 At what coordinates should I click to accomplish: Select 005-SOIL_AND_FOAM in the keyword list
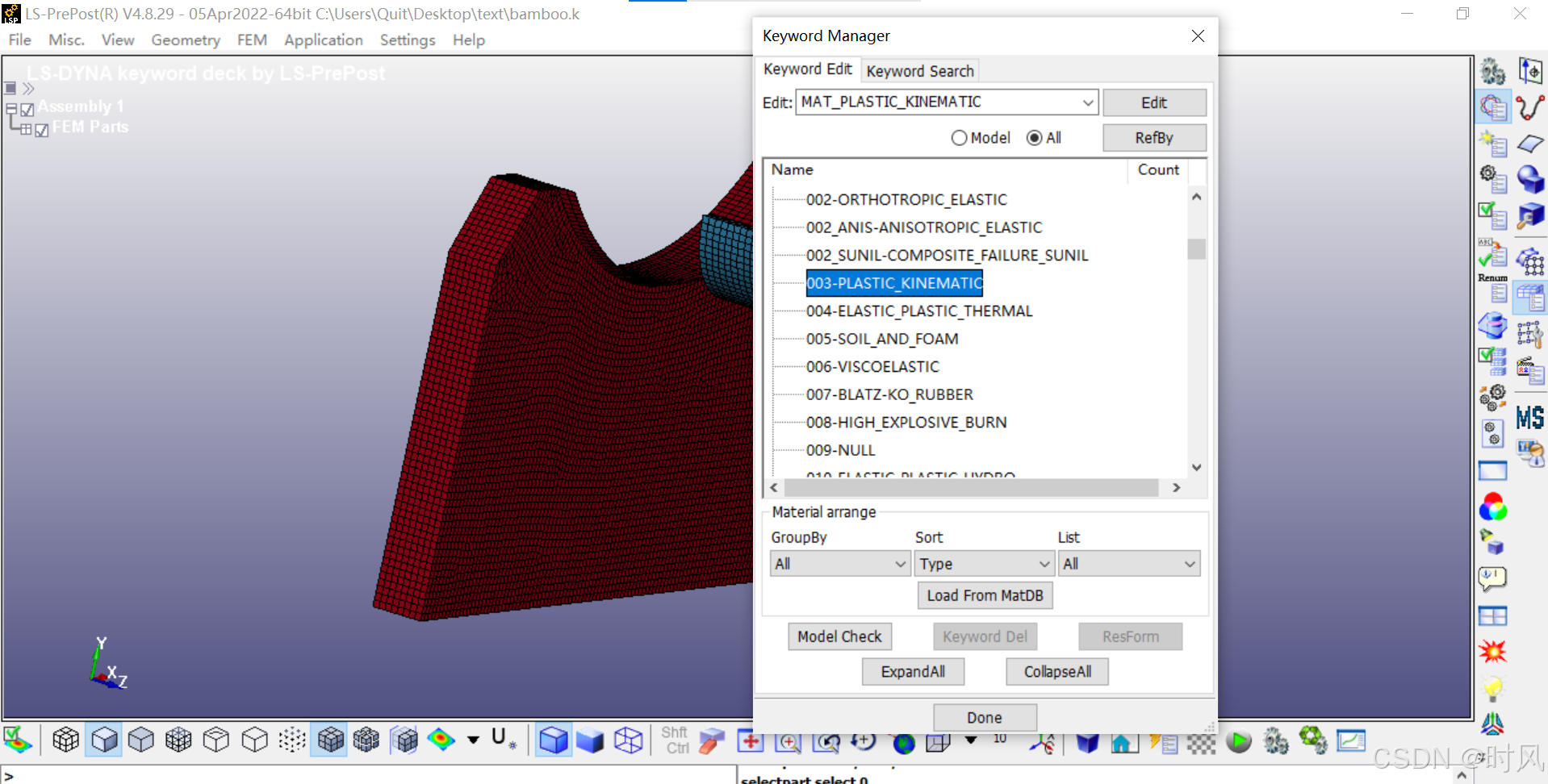click(882, 339)
